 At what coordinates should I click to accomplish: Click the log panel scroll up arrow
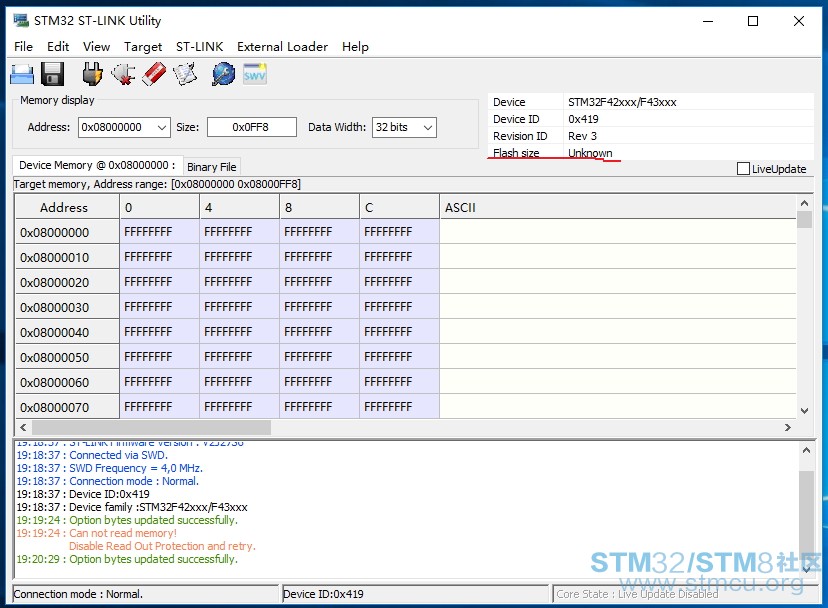pyautogui.click(x=806, y=451)
